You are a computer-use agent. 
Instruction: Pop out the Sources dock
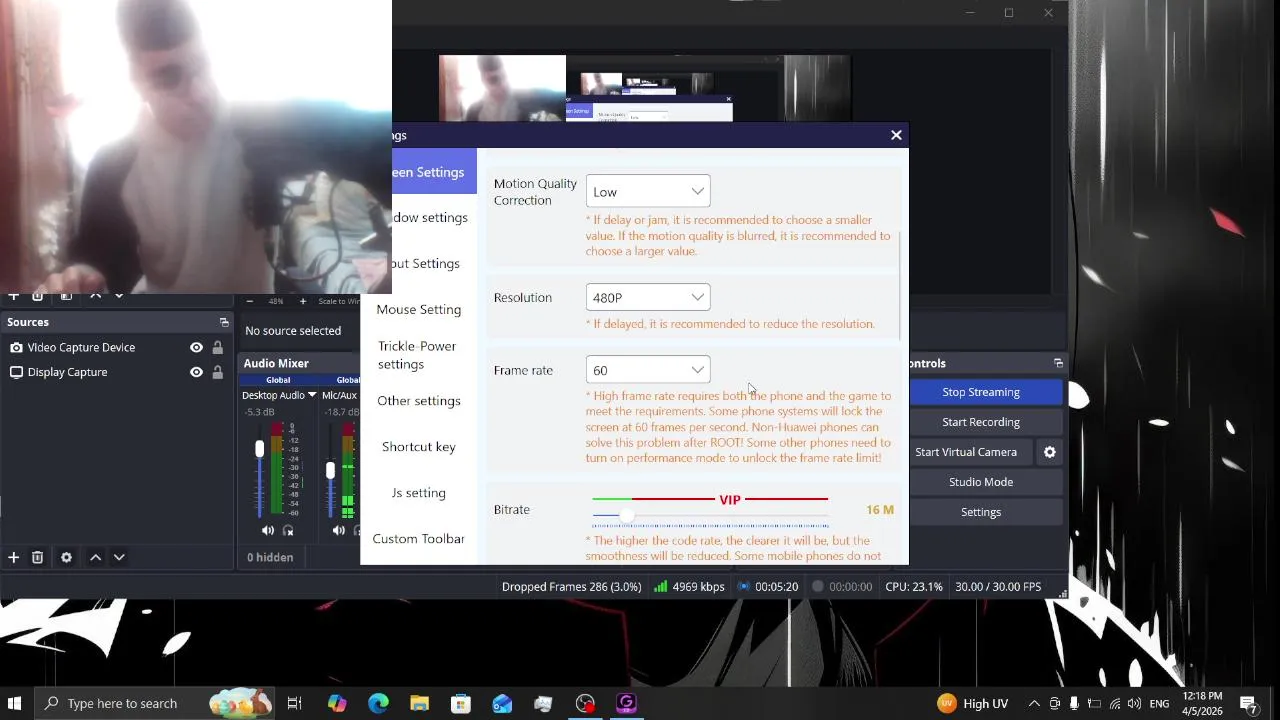224,322
